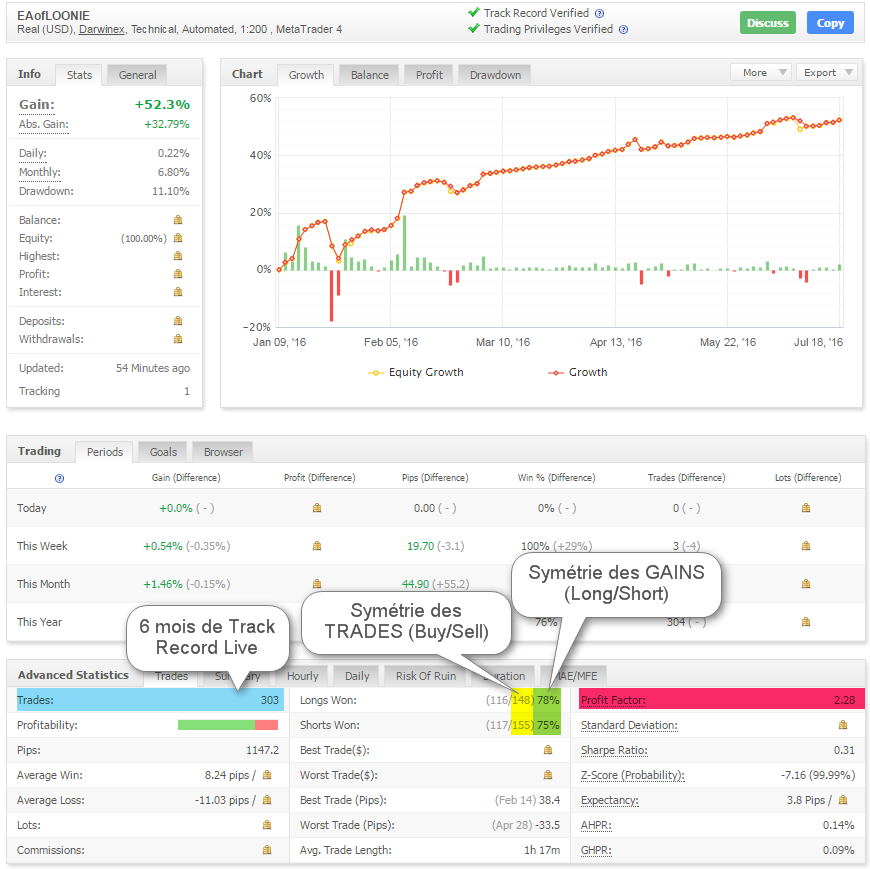Viewport: 870px width, 869px height.
Task: Open the Goals tab in Trading
Action: coord(163,452)
